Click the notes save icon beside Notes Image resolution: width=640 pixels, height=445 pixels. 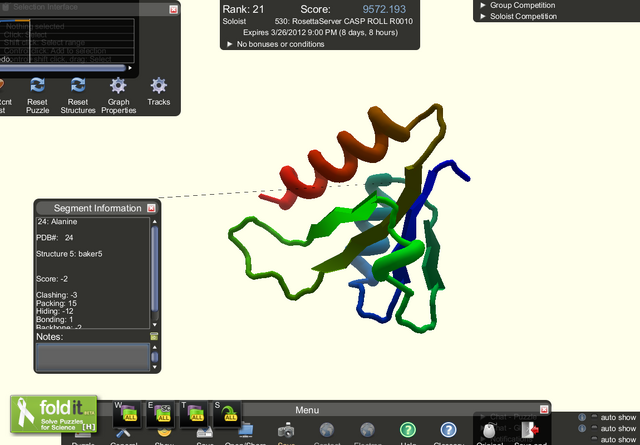click(x=154, y=336)
